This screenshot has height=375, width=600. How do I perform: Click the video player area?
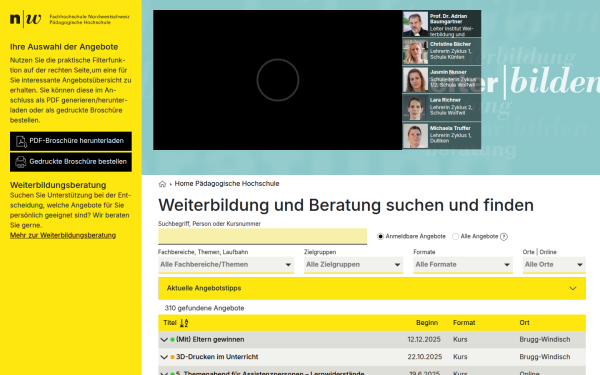click(x=277, y=80)
